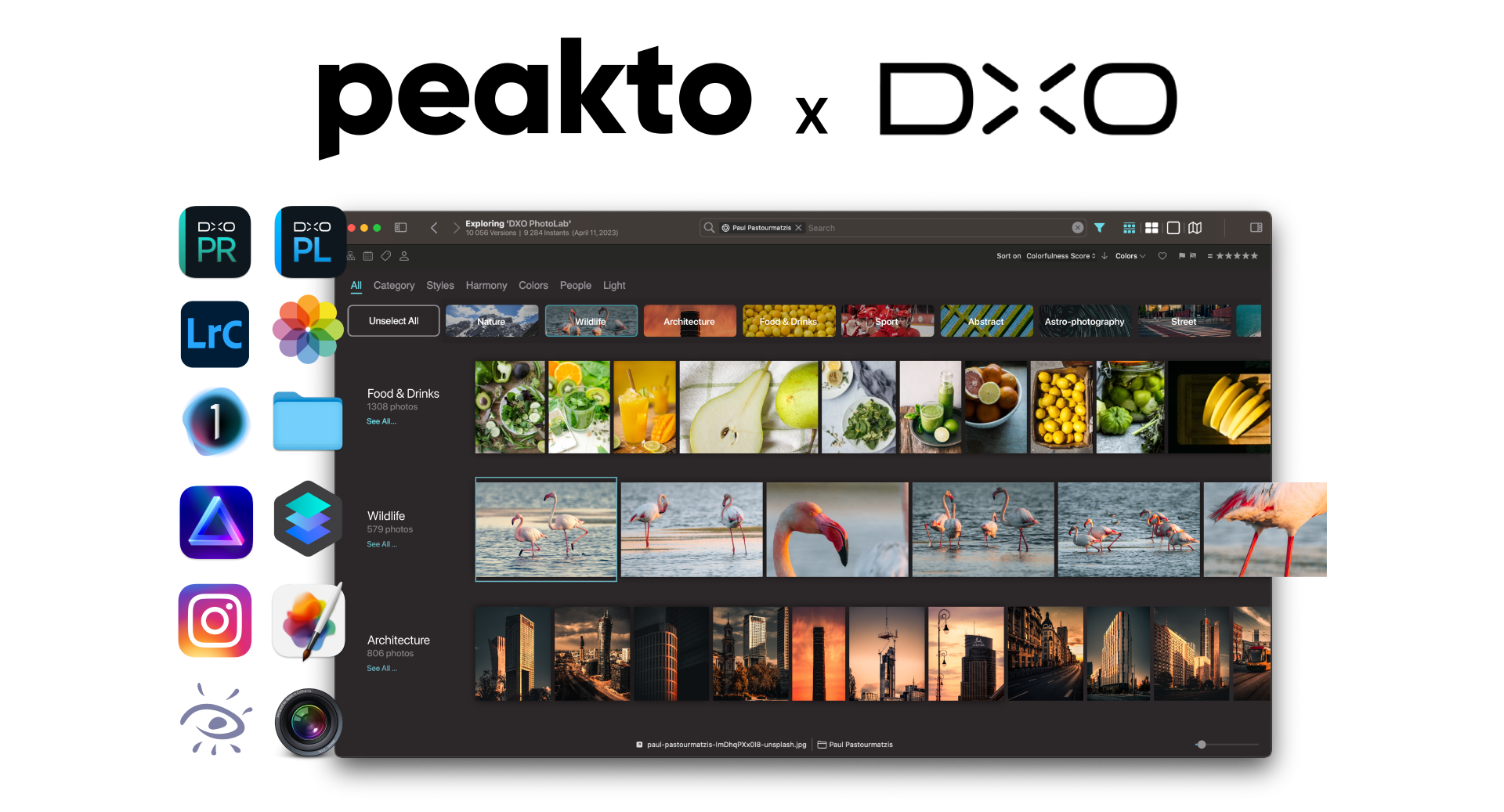Click the teal filter funnel icon
Screen dimensions: 1504x812
click(1099, 228)
